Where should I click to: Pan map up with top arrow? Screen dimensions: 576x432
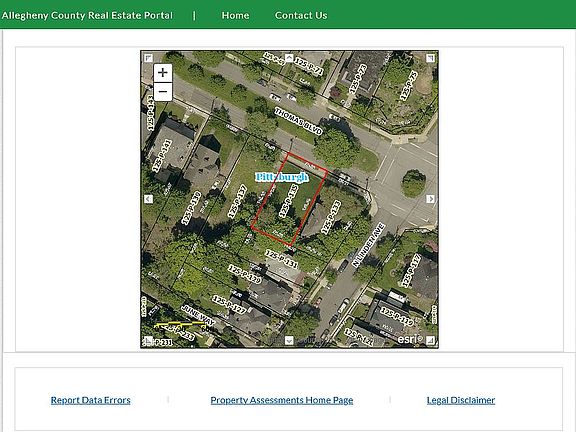pos(289,58)
